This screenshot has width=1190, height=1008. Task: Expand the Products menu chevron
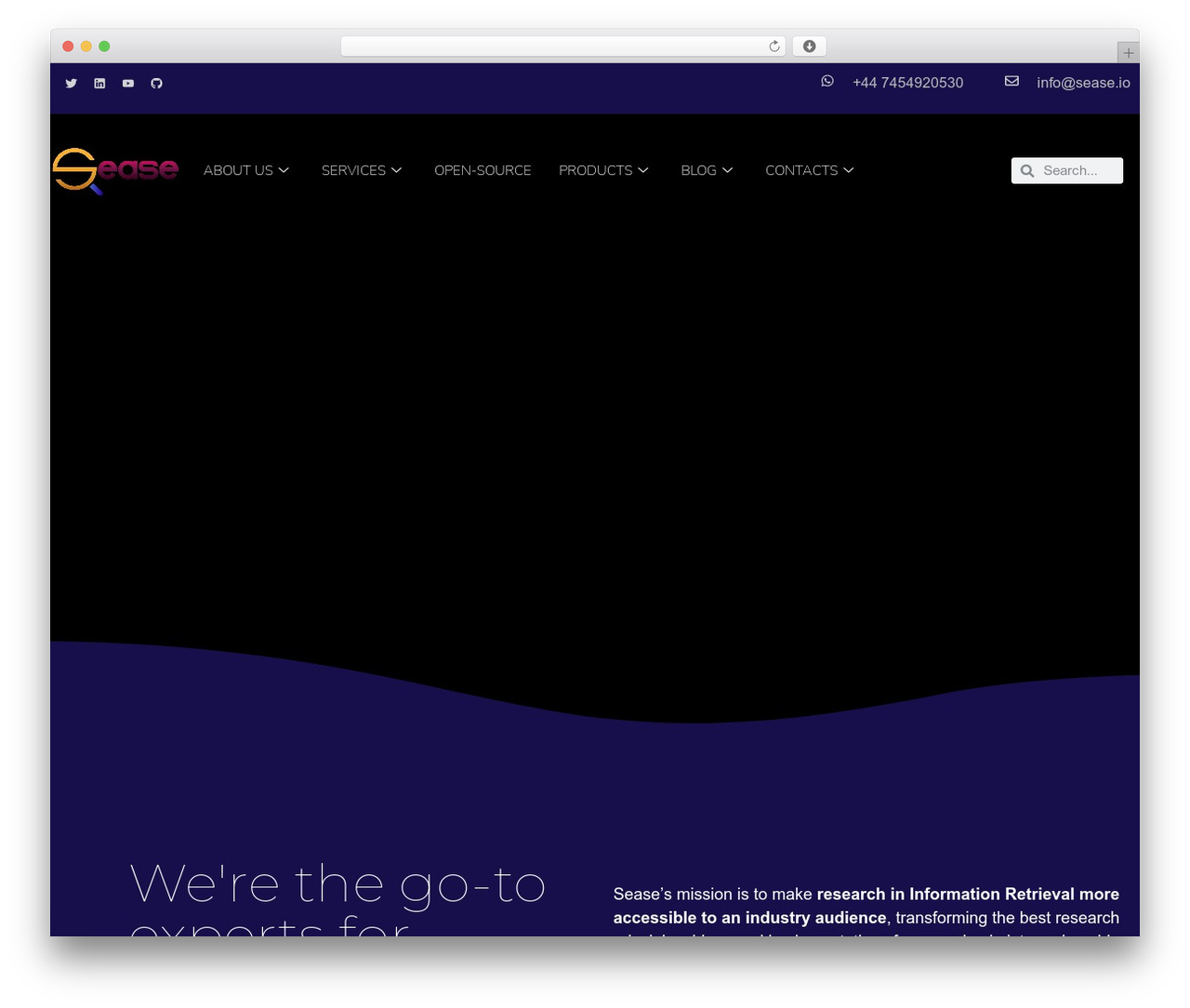[x=643, y=170]
